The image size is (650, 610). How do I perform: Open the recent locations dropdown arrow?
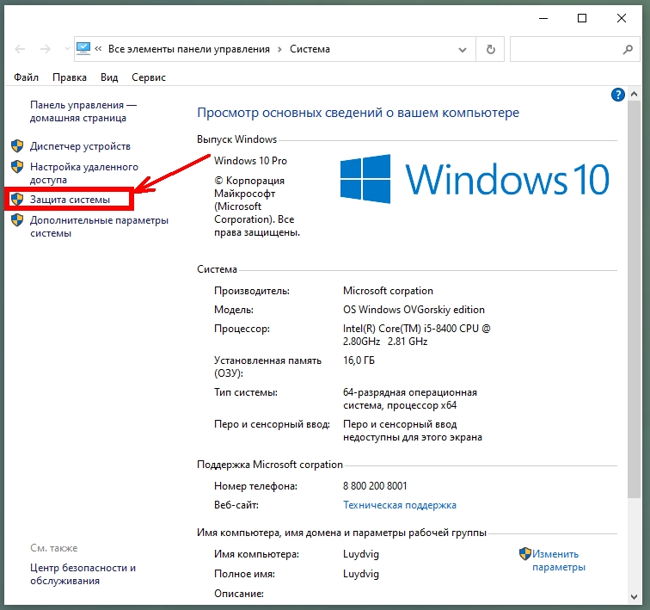67,49
